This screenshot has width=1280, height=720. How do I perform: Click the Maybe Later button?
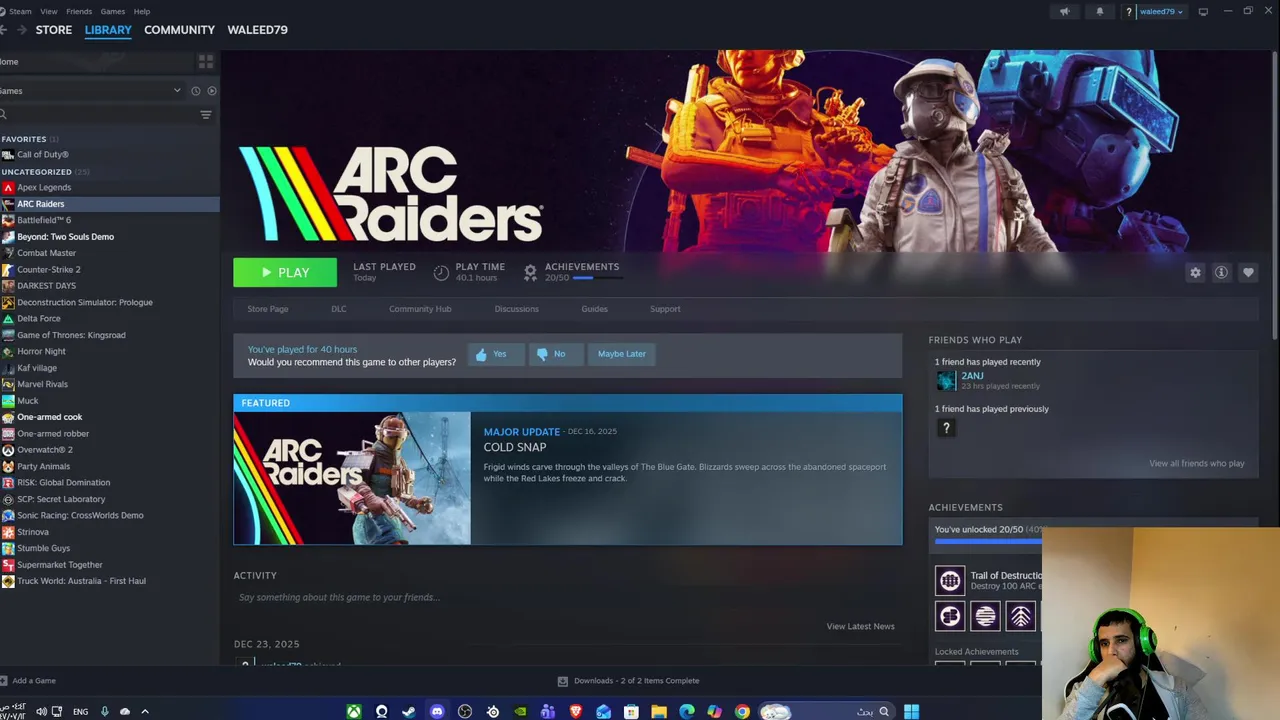click(x=622, y=354)
